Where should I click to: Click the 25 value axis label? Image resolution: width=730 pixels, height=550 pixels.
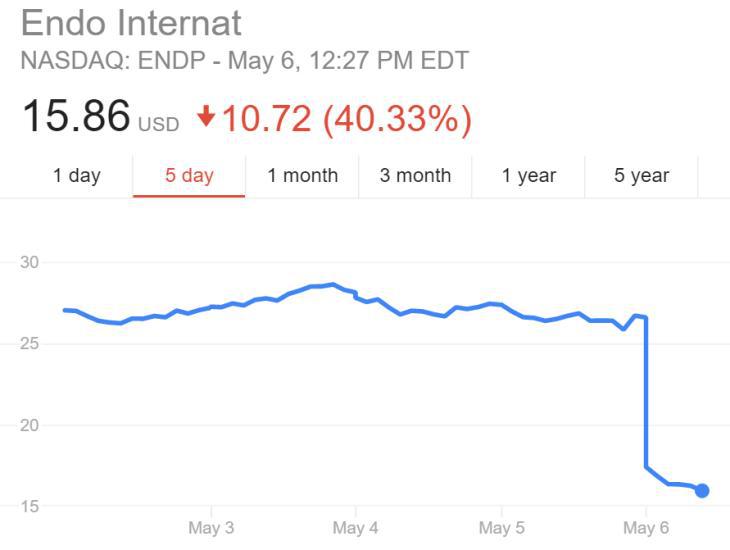28,343
